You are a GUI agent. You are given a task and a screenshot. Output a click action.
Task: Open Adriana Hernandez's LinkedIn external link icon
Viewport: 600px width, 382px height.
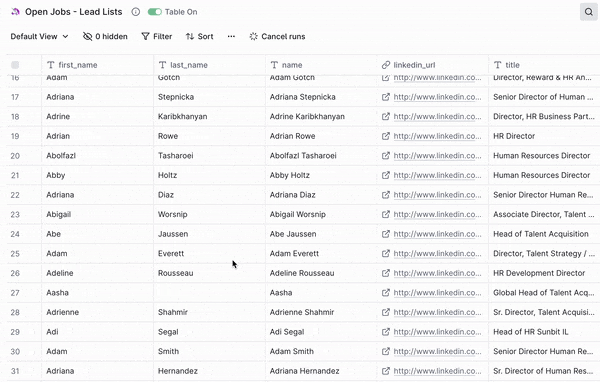click(x=386, y=371)
